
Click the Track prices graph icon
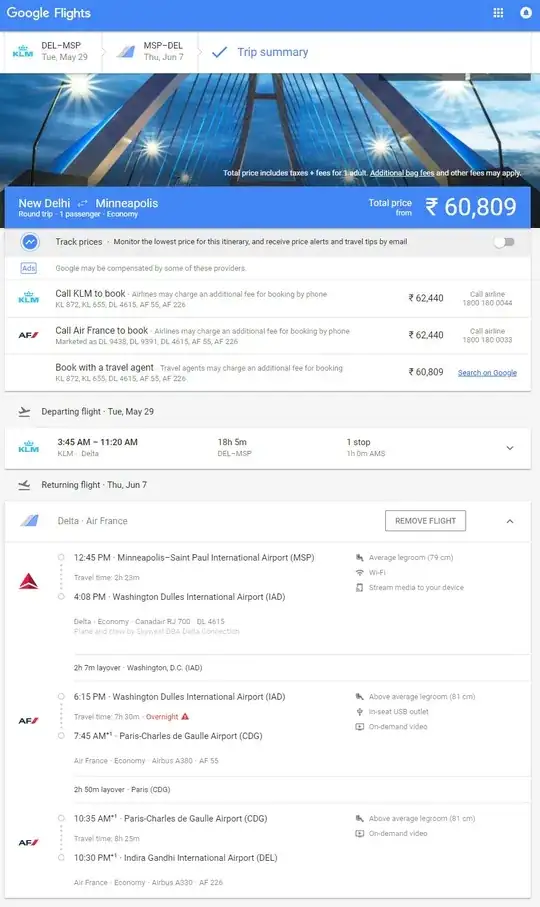(x=30, y=242)
